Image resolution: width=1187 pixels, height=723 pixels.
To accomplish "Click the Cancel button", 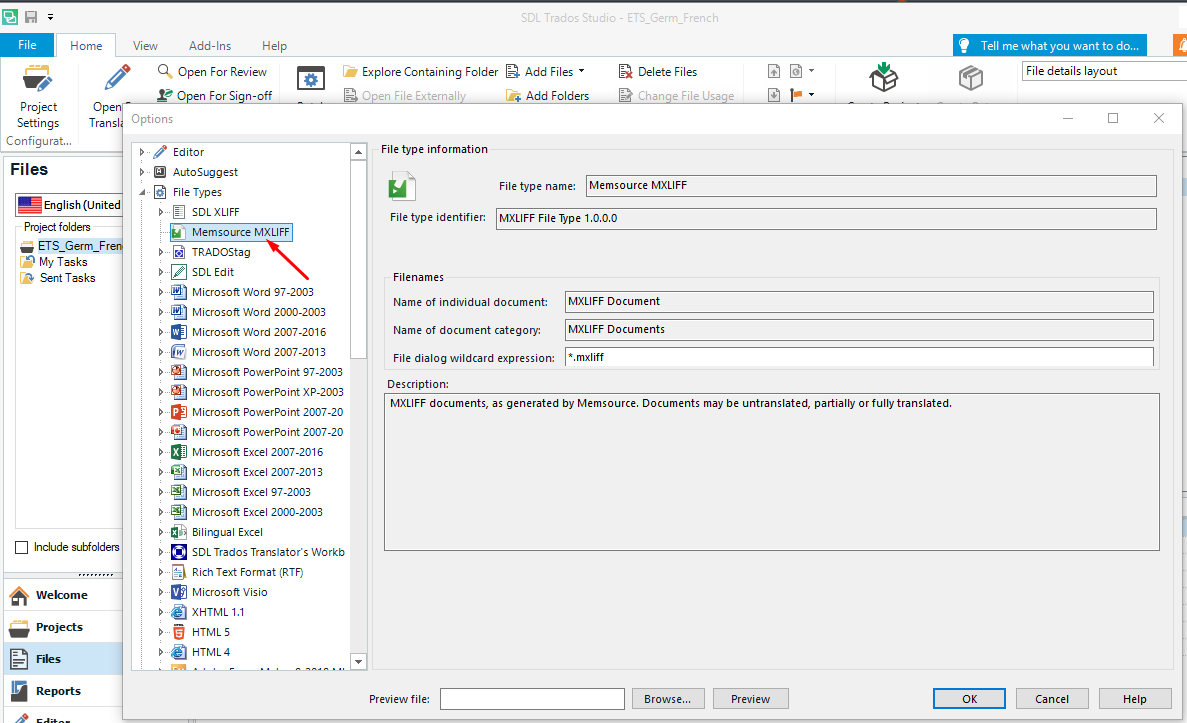I will point(1052,699).
